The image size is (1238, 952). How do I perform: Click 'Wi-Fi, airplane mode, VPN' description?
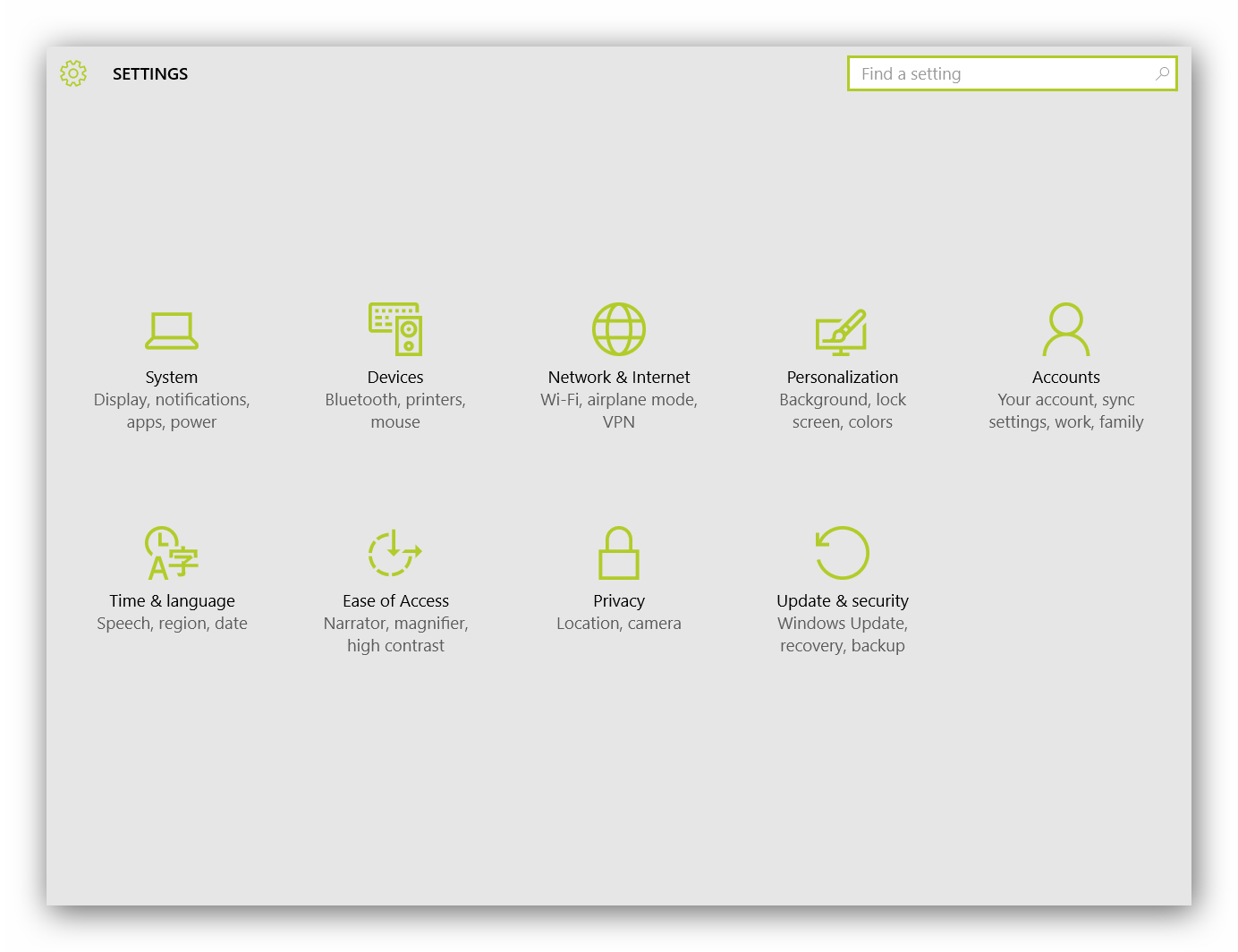click(x=619, y=411)
